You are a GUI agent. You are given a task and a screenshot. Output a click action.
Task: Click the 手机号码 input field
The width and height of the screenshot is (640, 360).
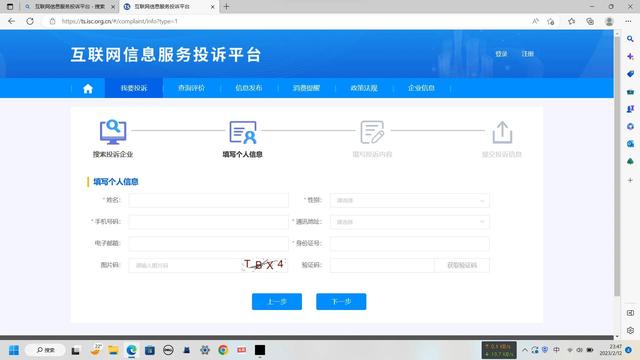tap(209, 222)
